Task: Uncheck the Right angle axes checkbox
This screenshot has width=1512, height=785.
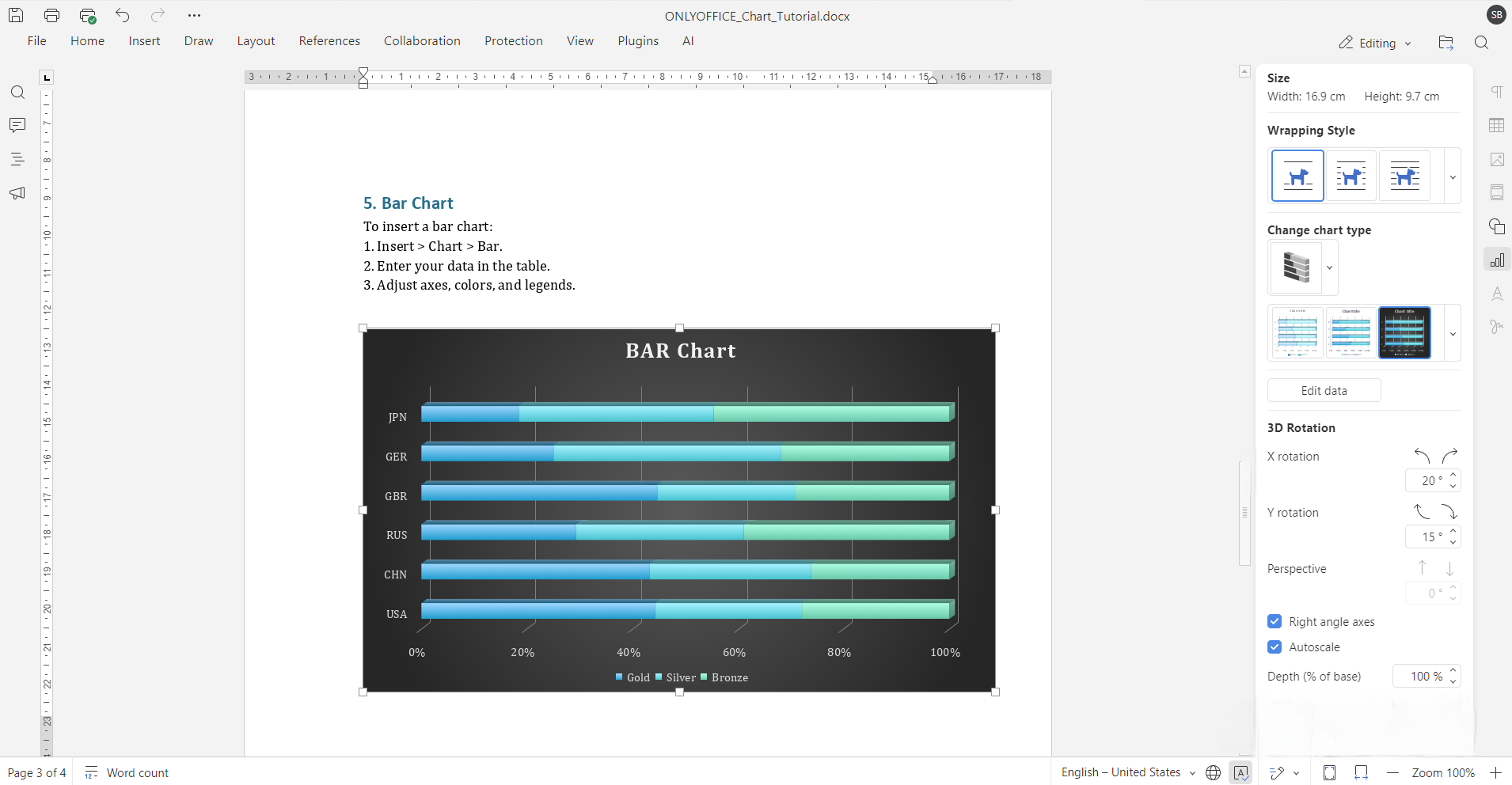Action: [1275, 621]
